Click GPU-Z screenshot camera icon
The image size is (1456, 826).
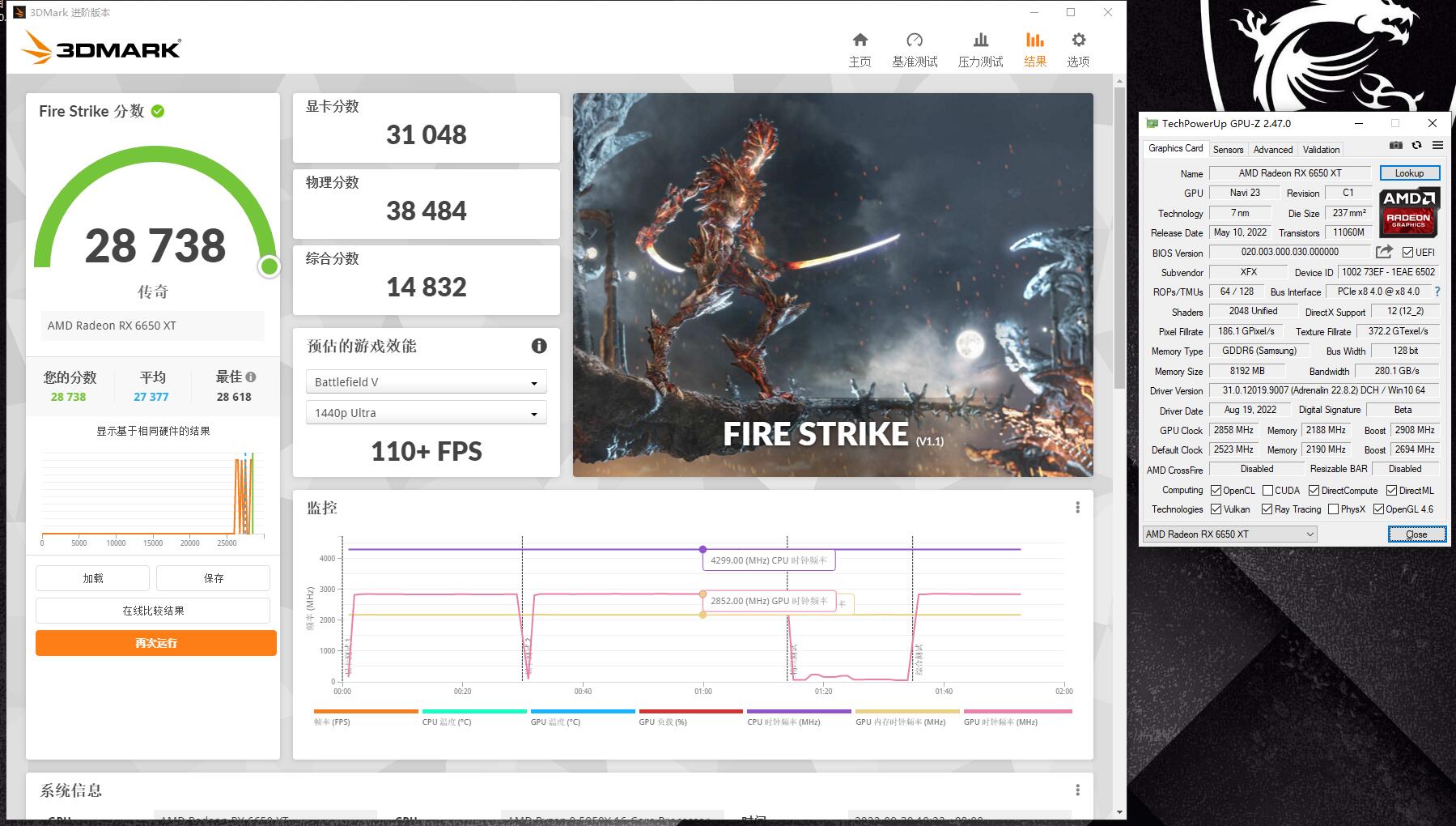tap(1396, 146)
